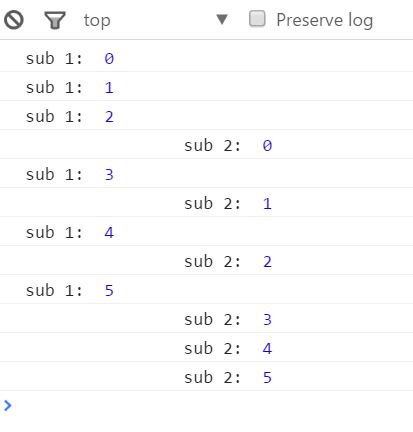Click the Preserve log label text
413x432 pixels.
click(325, 20)
